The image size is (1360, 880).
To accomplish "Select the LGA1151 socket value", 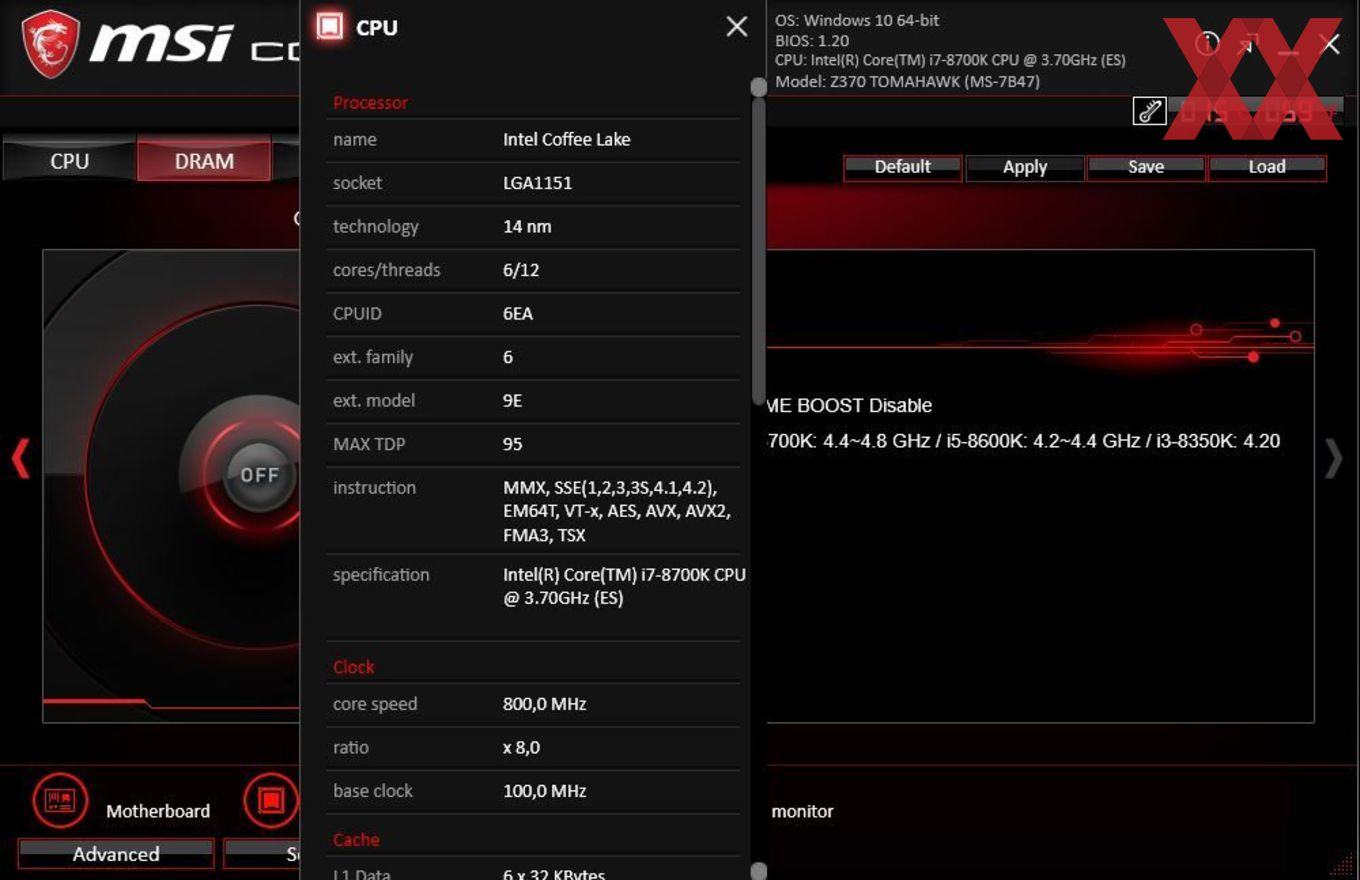I will click(538, 183).
